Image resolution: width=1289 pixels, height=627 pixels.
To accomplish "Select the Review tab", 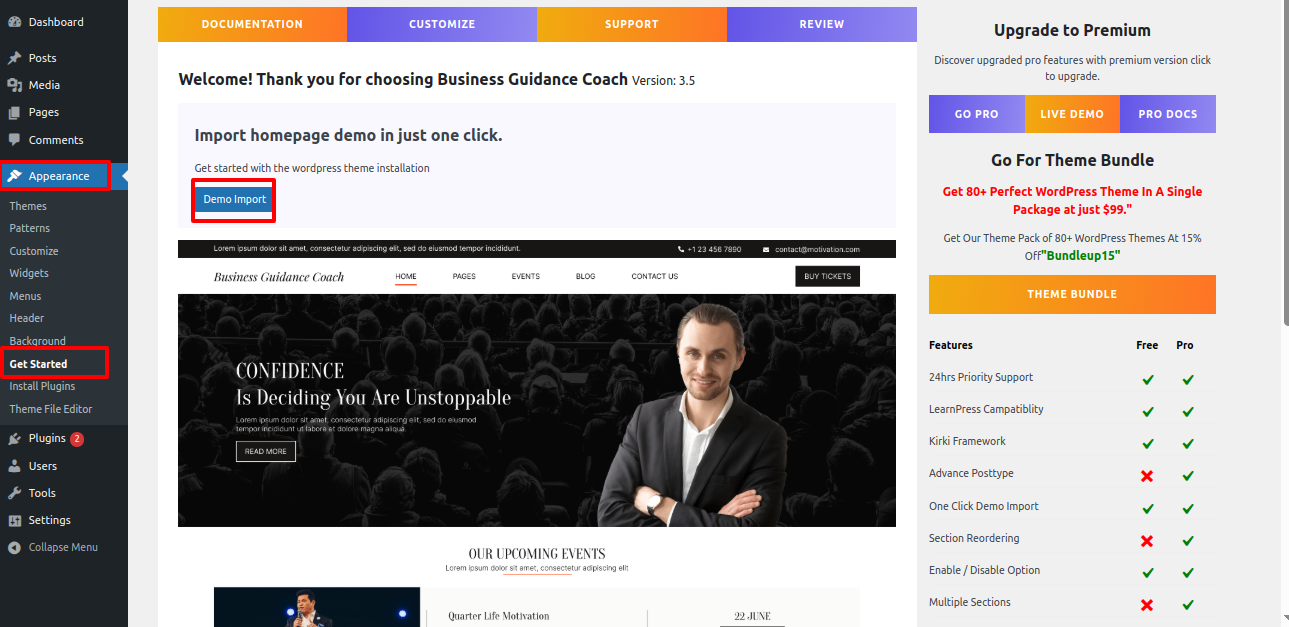I will pos(822,24).
